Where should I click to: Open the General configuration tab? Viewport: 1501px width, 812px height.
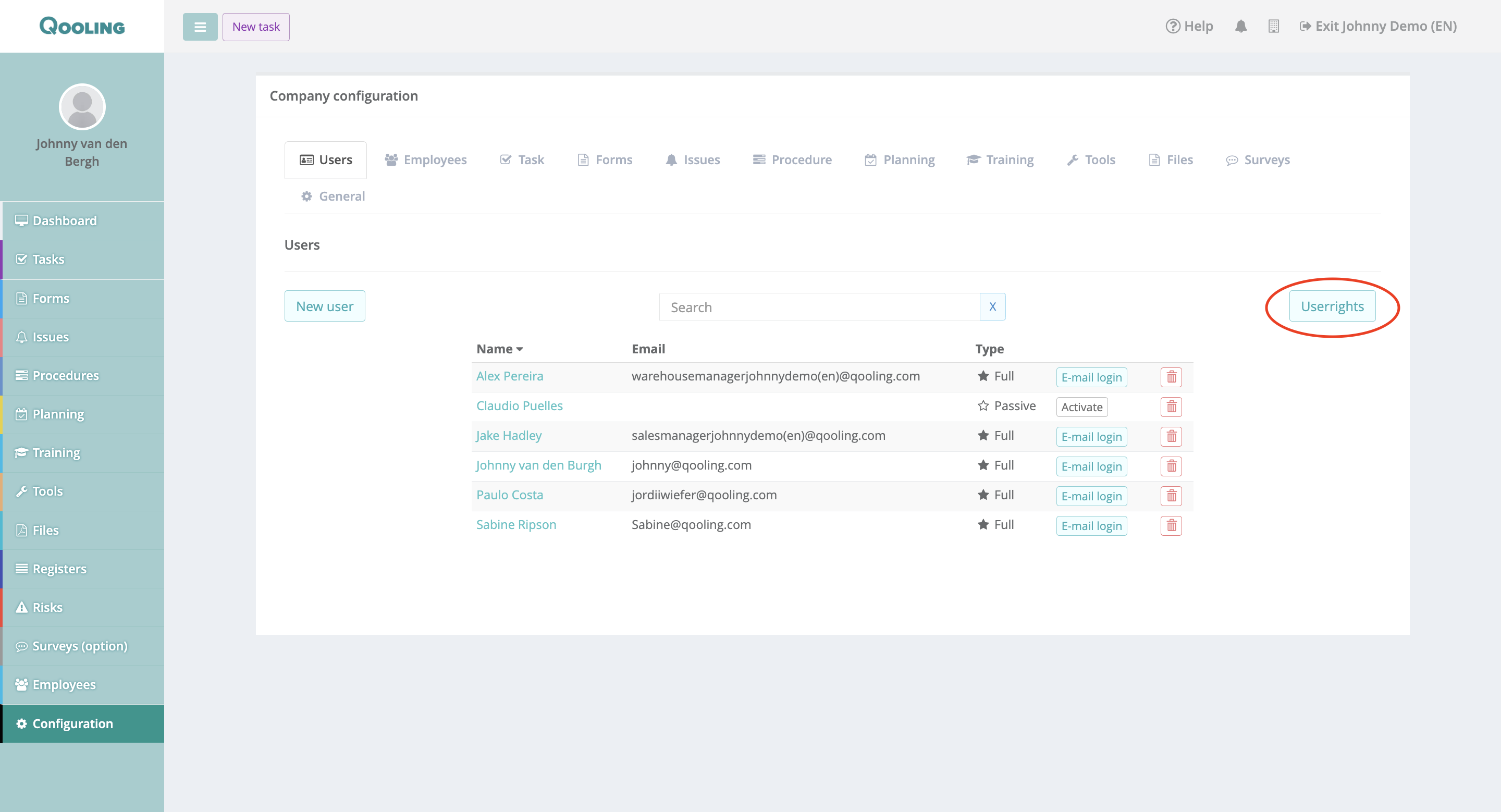(x=333, y=196)
